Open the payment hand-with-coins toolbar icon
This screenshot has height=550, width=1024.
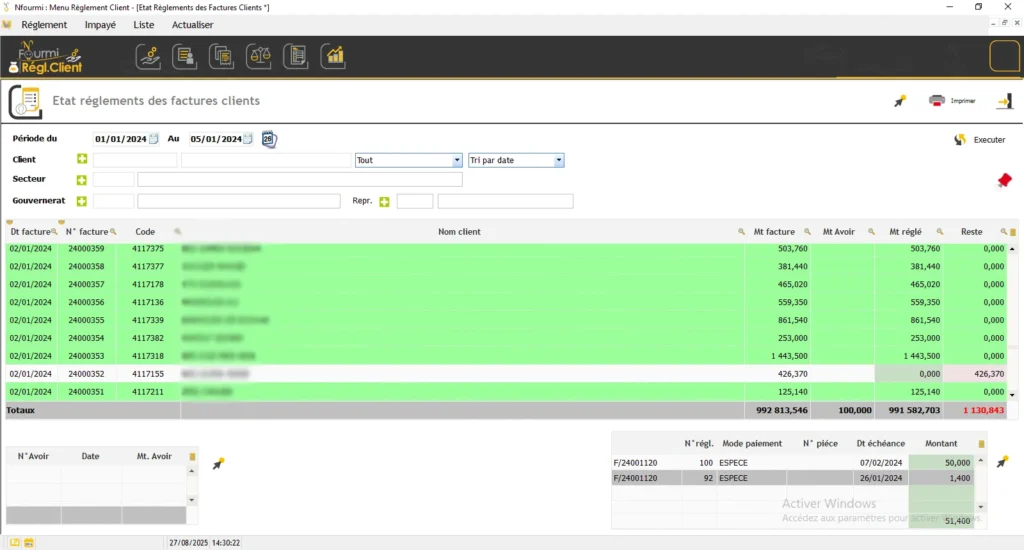pos(148,57)
